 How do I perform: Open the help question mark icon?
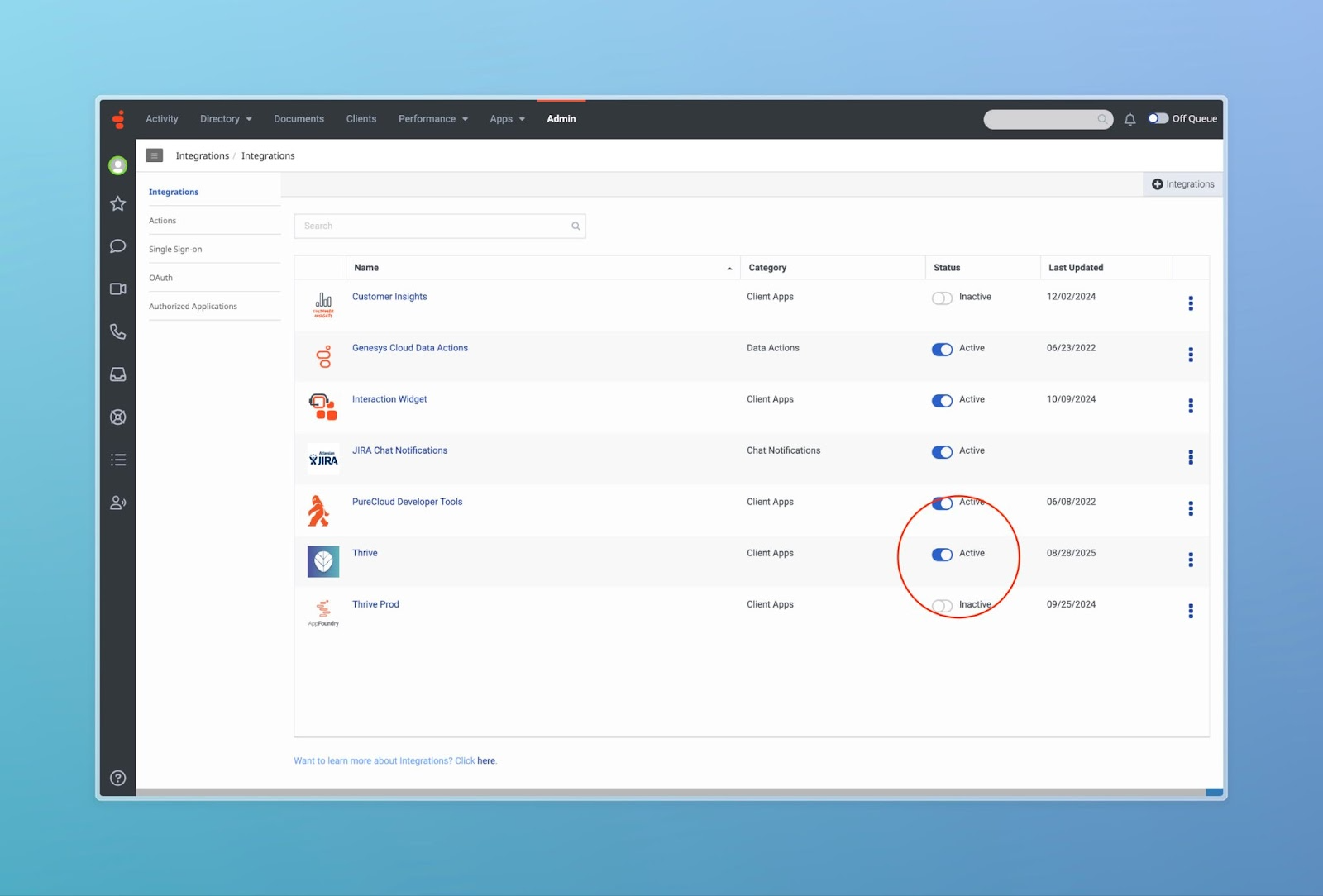(118, 778)
